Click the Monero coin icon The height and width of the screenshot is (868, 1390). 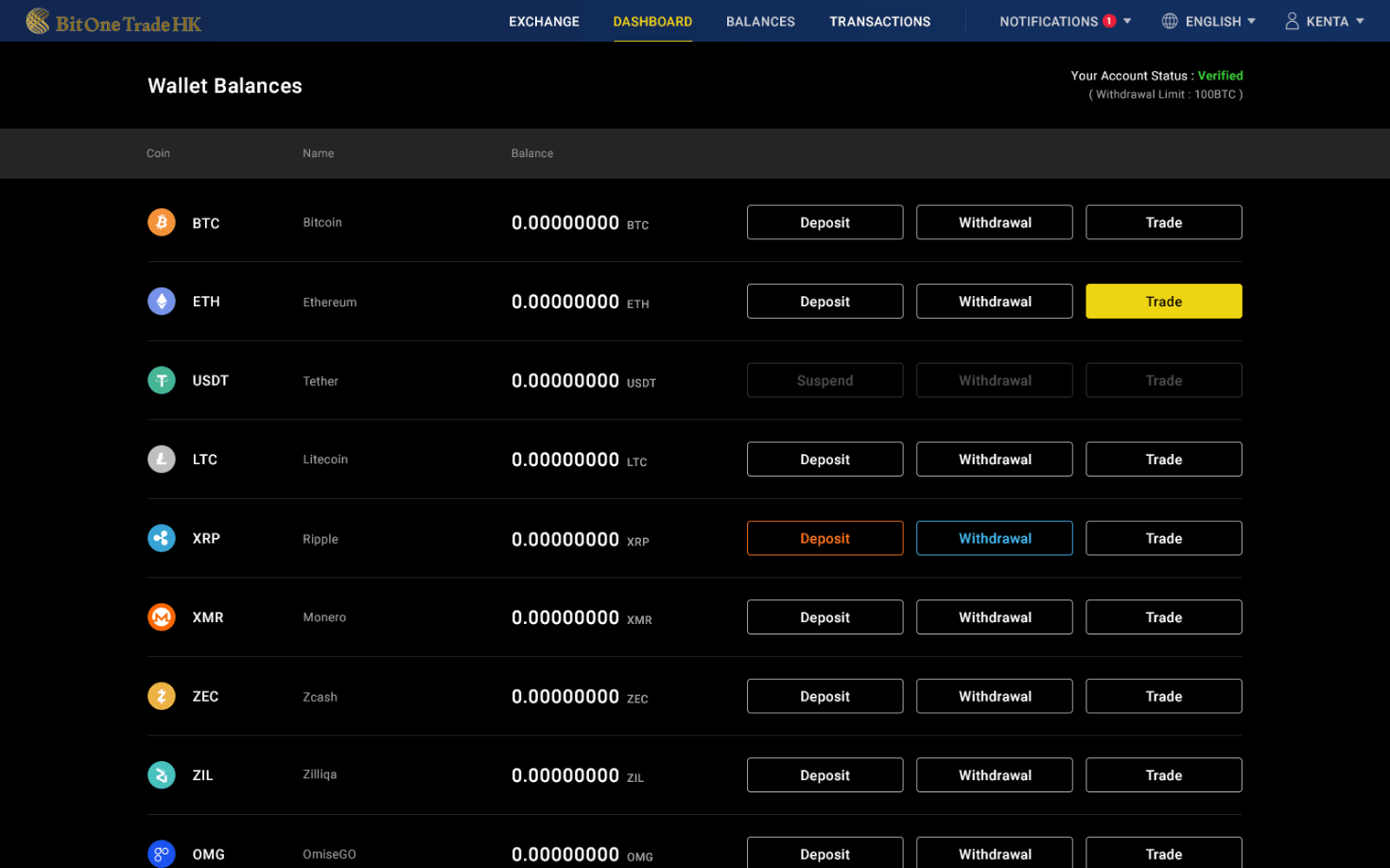[x=162, y=617]
